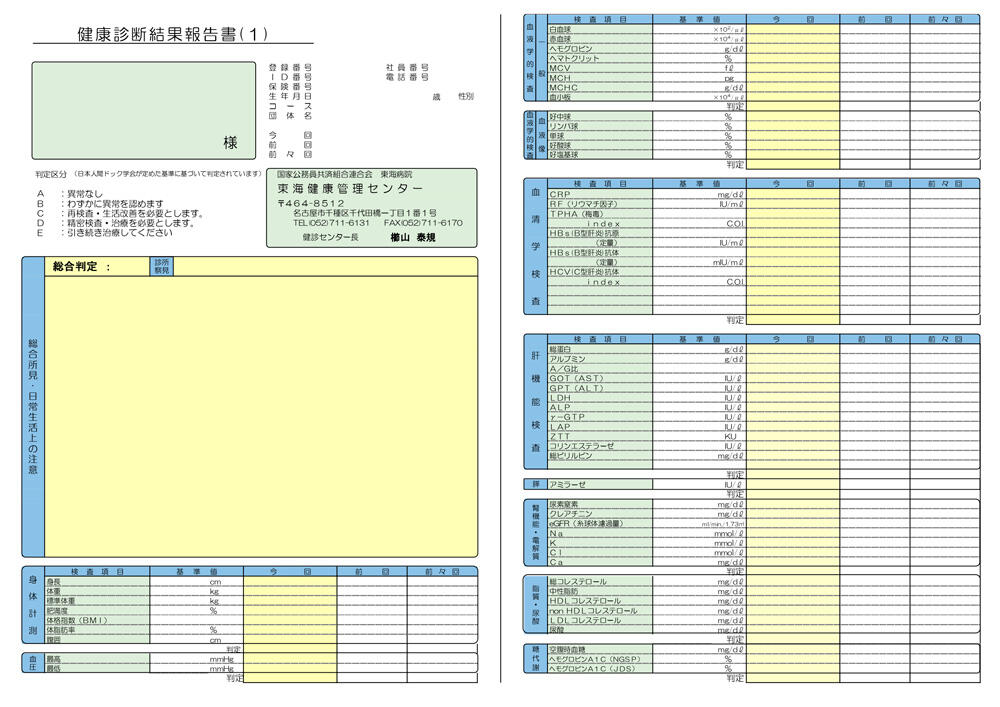This screenshot has height=707, width=1000.
Task: Click the RF (リウマチ因子) row label
Action: pos(583,204)
